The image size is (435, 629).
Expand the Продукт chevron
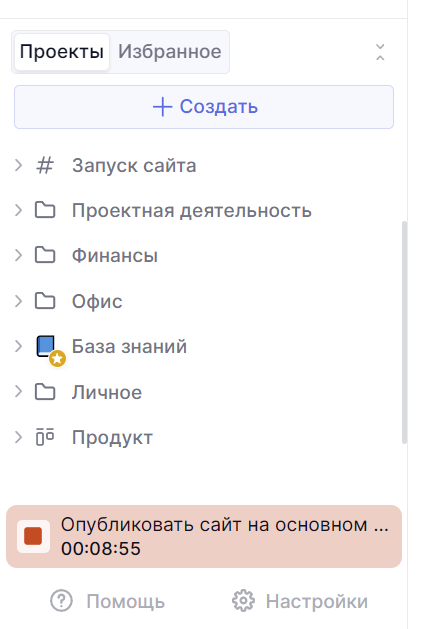(x=18, y=437)
